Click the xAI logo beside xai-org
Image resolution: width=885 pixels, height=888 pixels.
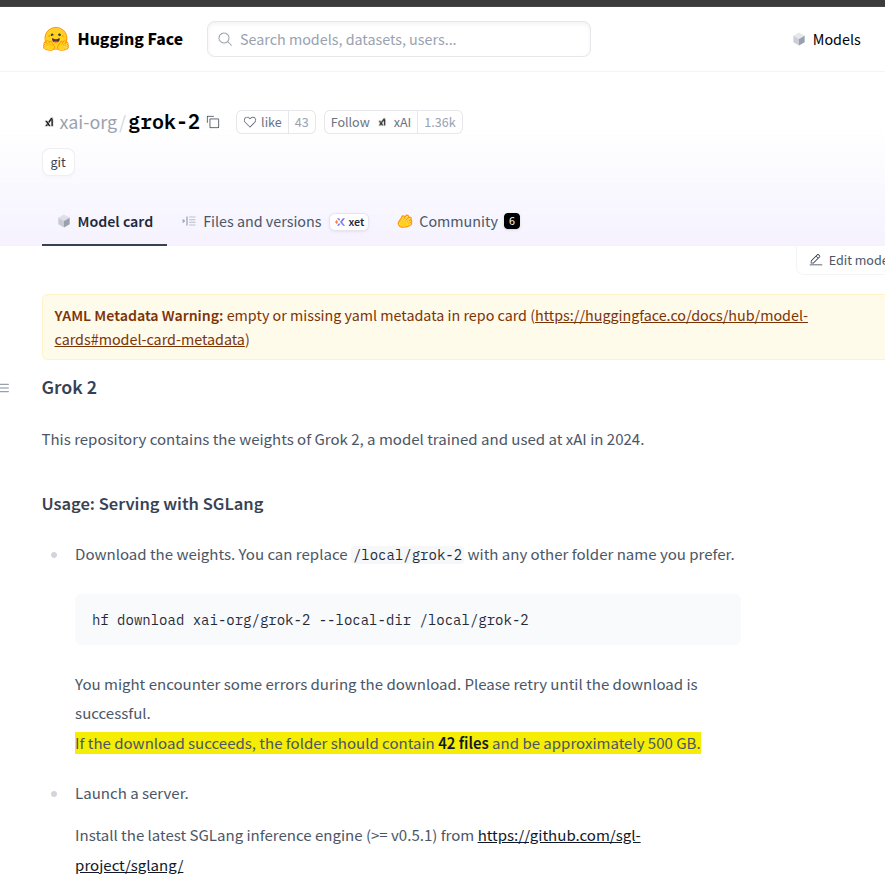(x=49, y=122)
